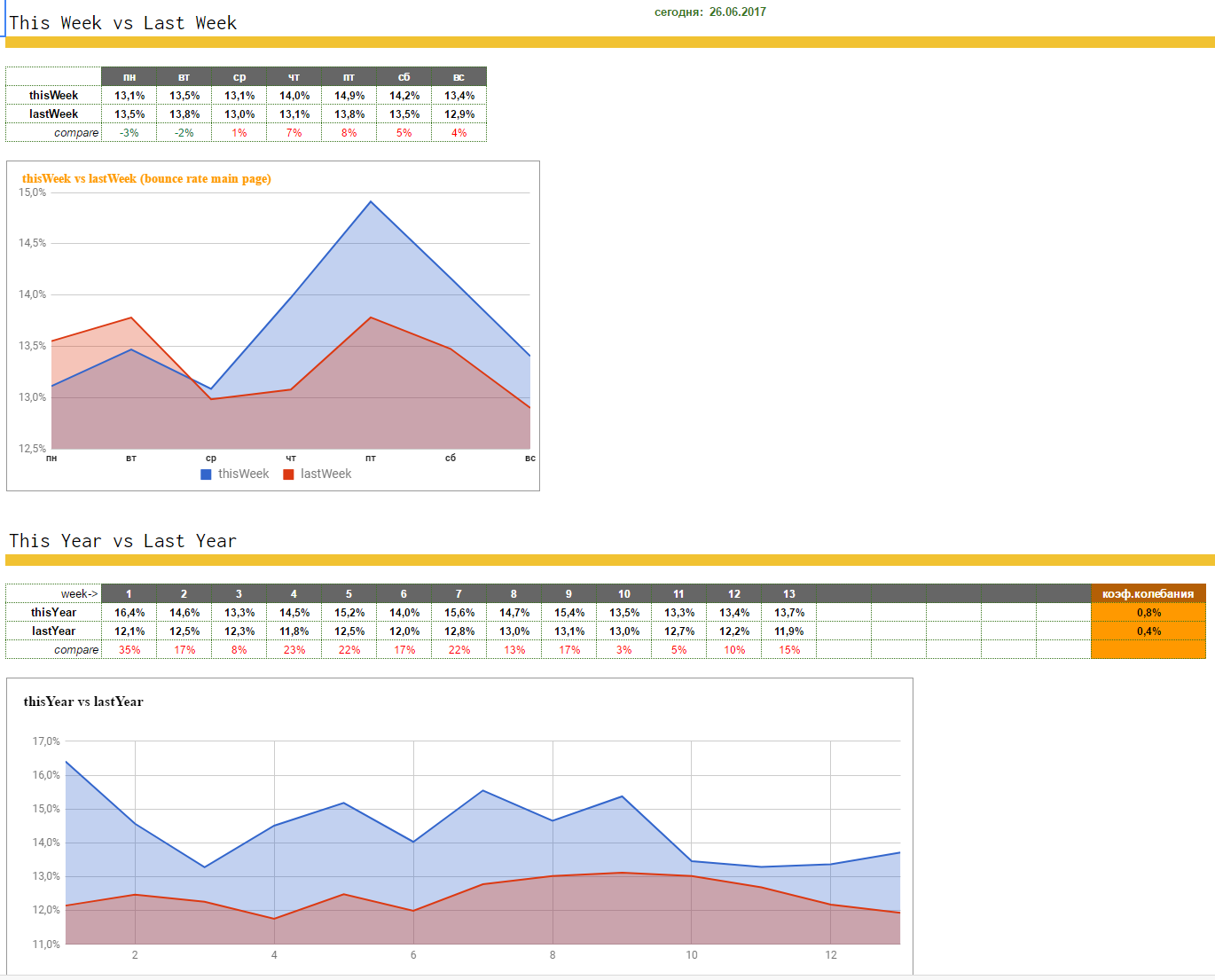Click the 'вс' column header
Viewport: 1215px width, 980px height.
click(459, 77)
